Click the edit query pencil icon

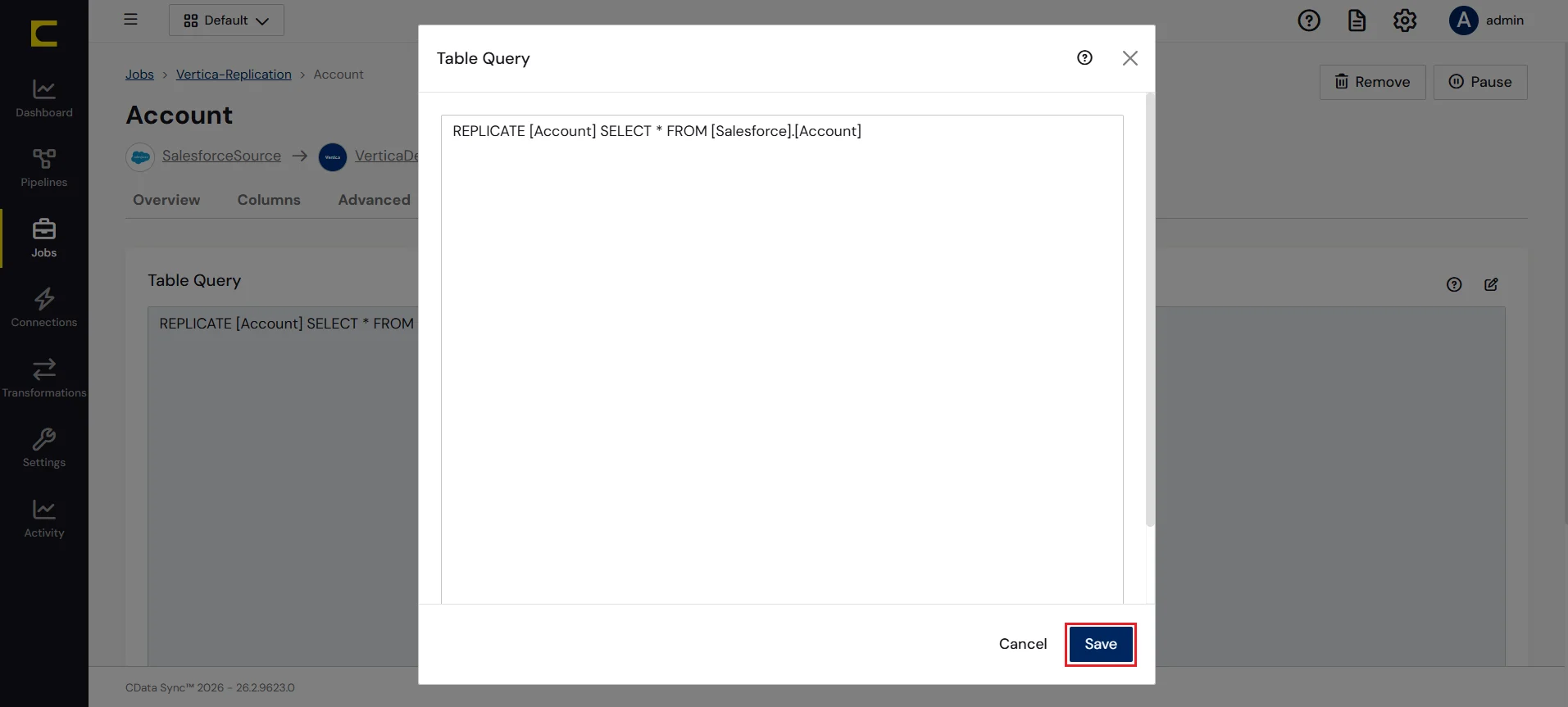click(x=1491, y=284)
